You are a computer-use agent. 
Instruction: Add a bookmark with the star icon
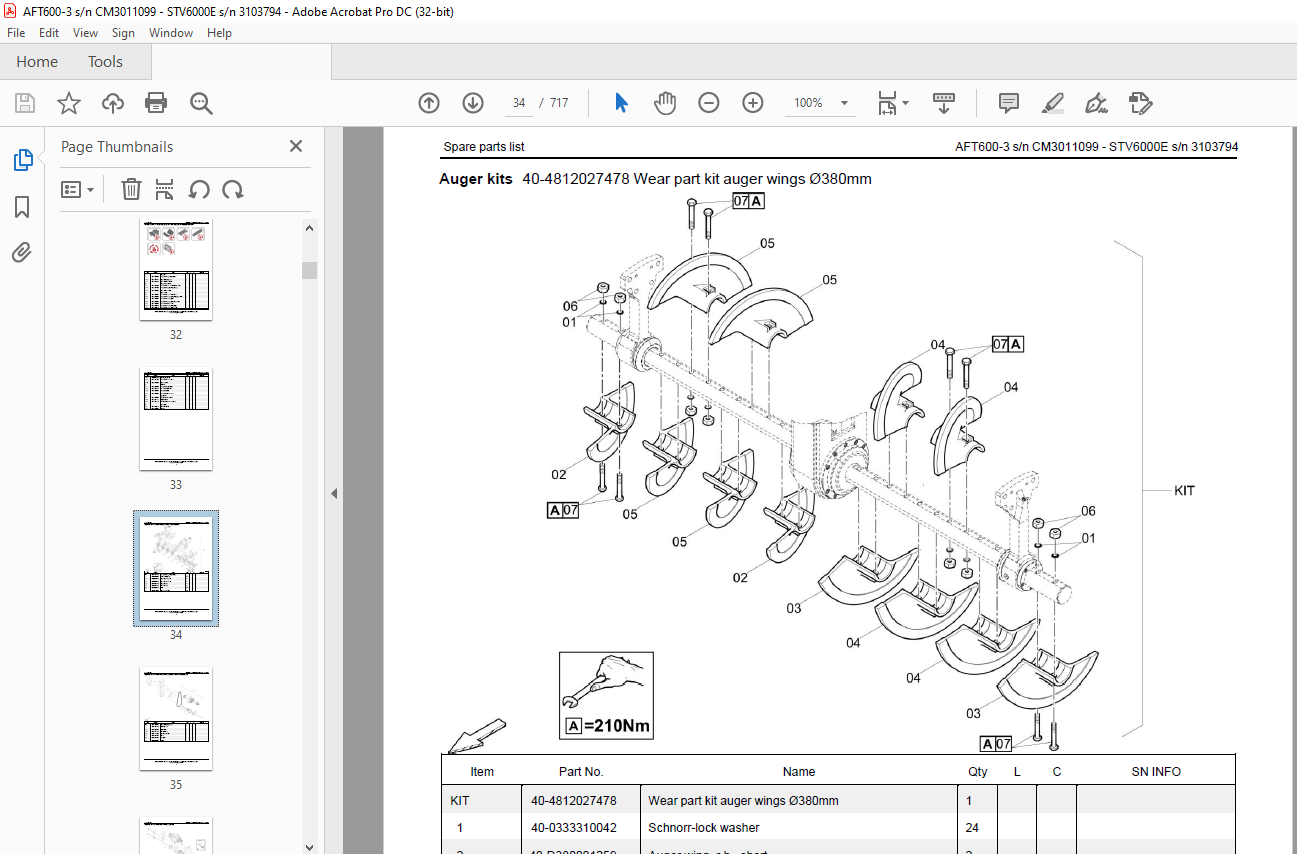coord(69,103)
